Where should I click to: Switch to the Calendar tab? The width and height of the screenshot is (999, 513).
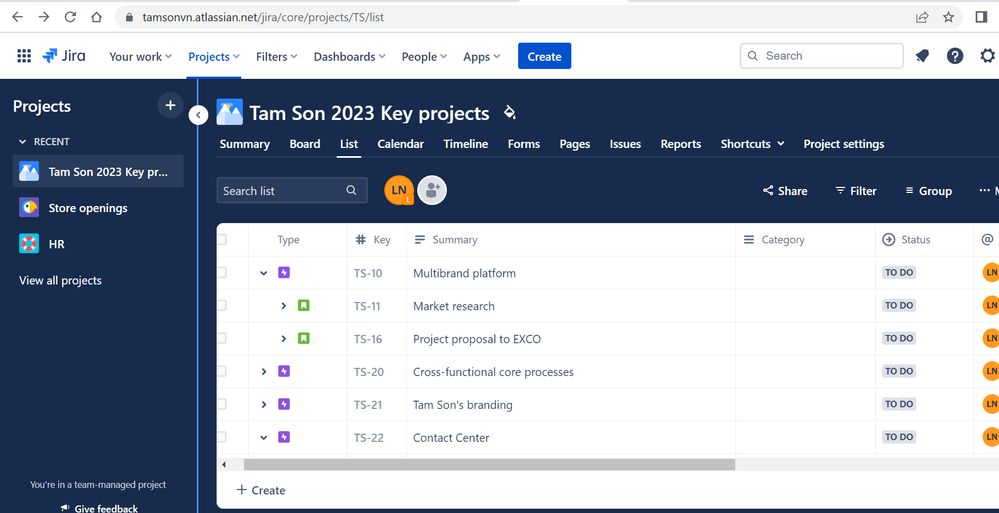tap(400, 144)
